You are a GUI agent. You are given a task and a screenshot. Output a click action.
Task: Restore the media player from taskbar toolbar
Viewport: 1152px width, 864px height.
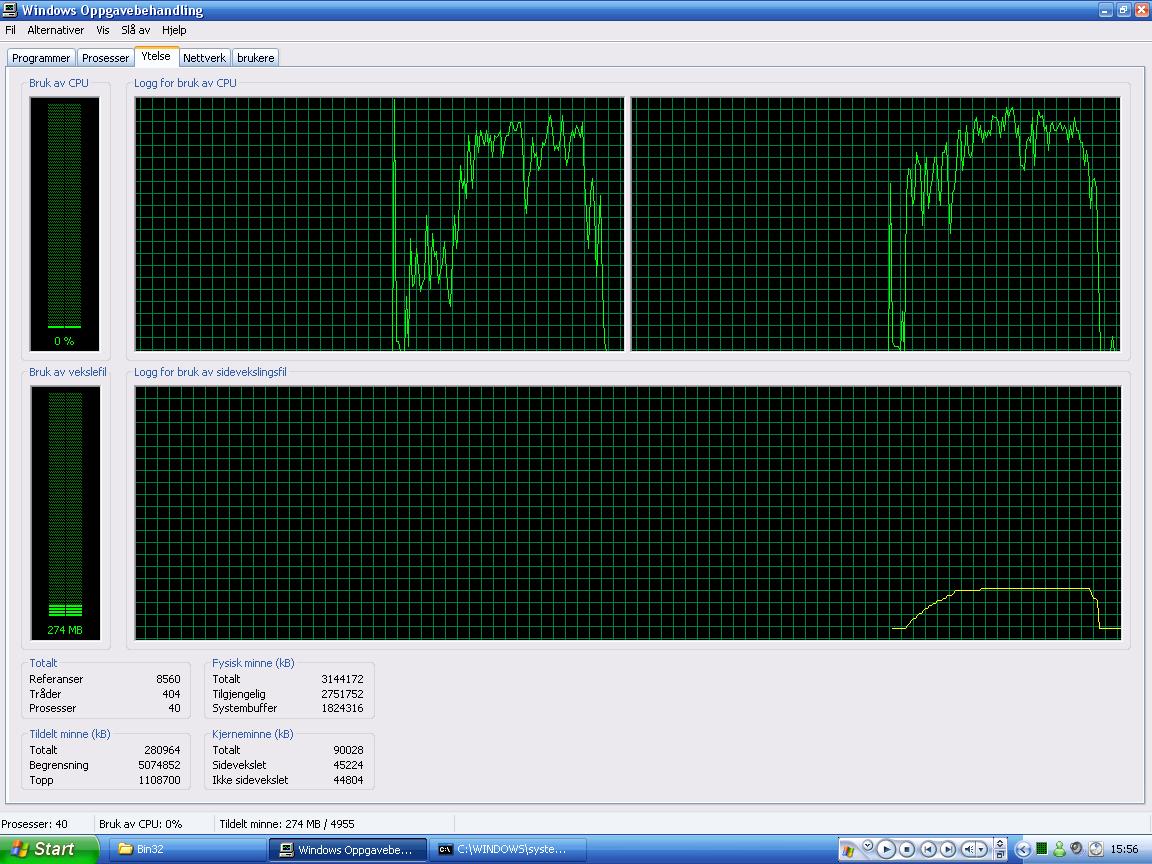point(1000,855)
